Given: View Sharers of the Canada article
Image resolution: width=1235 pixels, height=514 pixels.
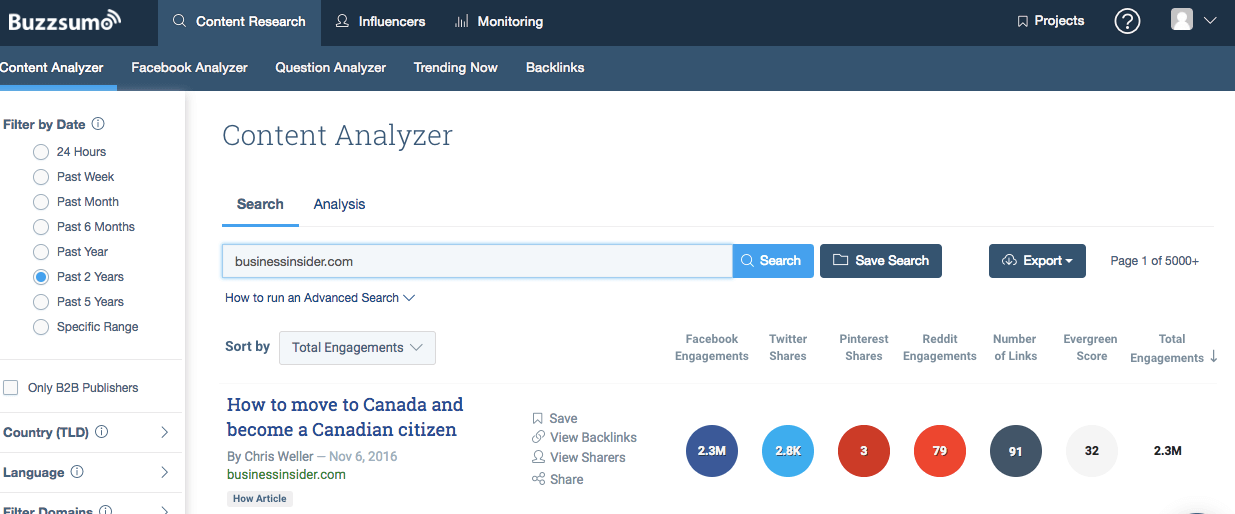Looking at the screenshot, I should 579,457.
